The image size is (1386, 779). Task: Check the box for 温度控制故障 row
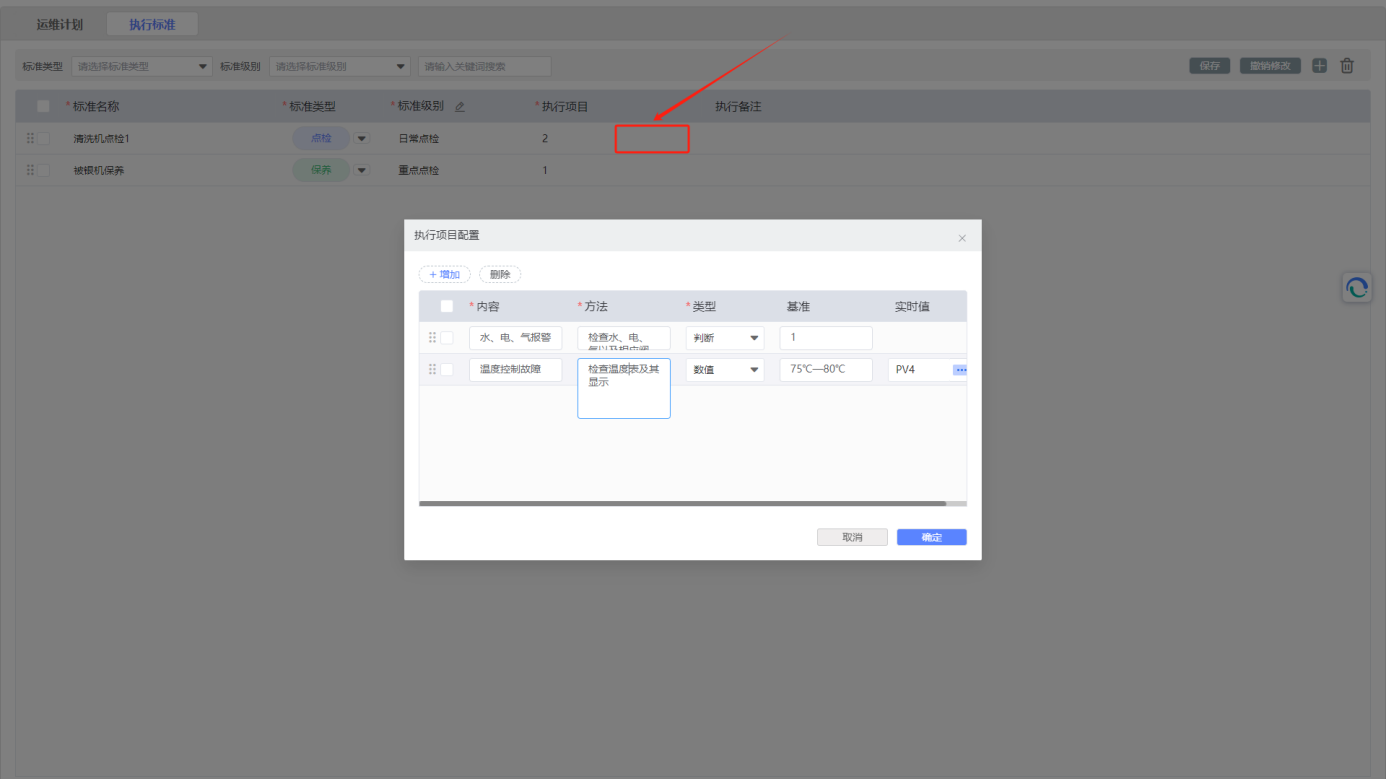pyautogui.click(x=447, y=370)
